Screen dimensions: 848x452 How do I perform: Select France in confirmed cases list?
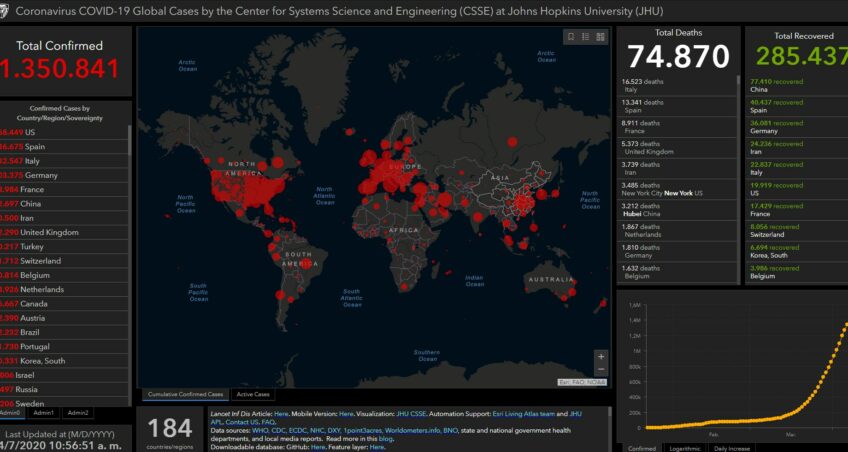pos(64,190)
